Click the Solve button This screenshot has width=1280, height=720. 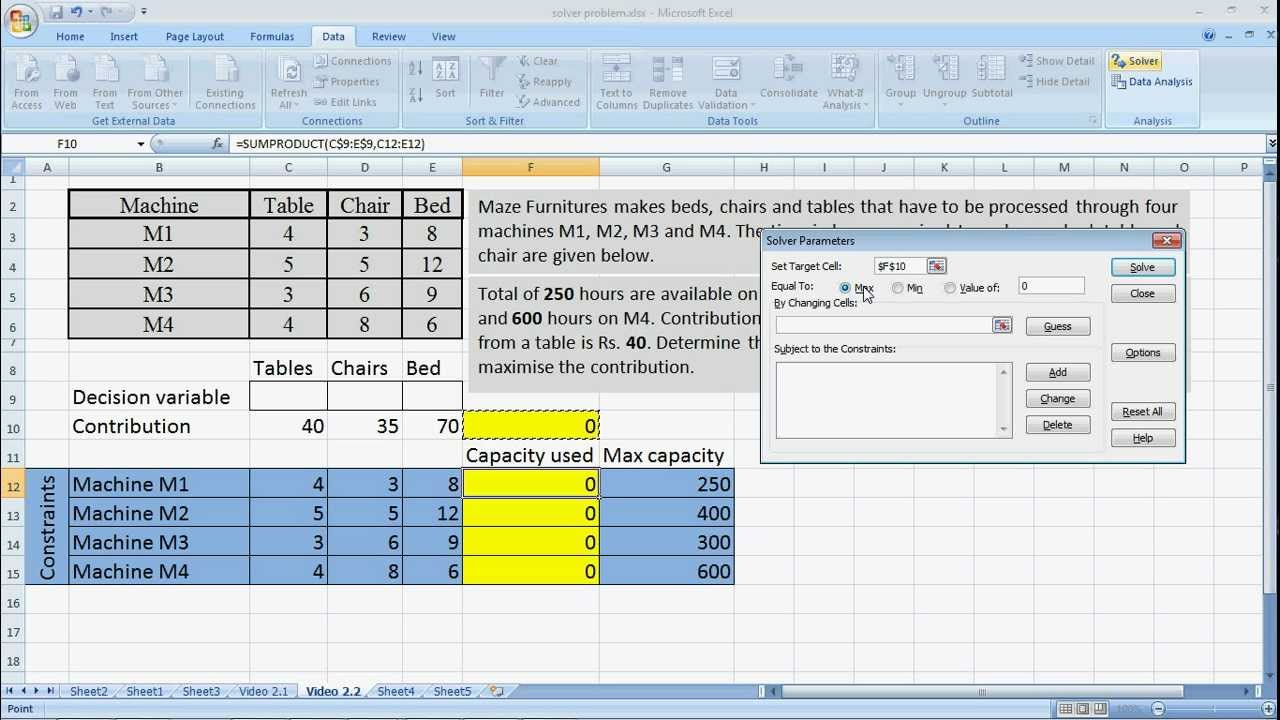[x=1142, y=267]
